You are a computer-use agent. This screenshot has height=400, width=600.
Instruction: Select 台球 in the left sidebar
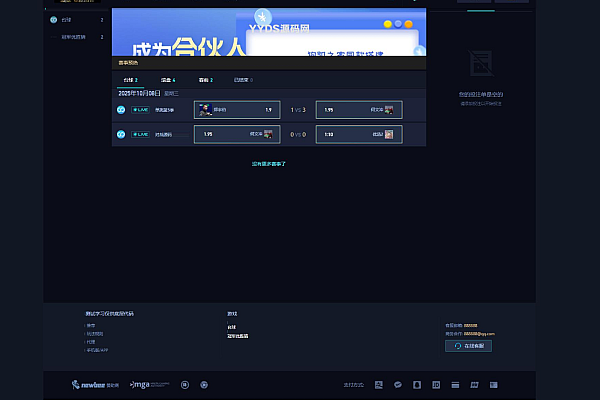(x=66, y=19)
